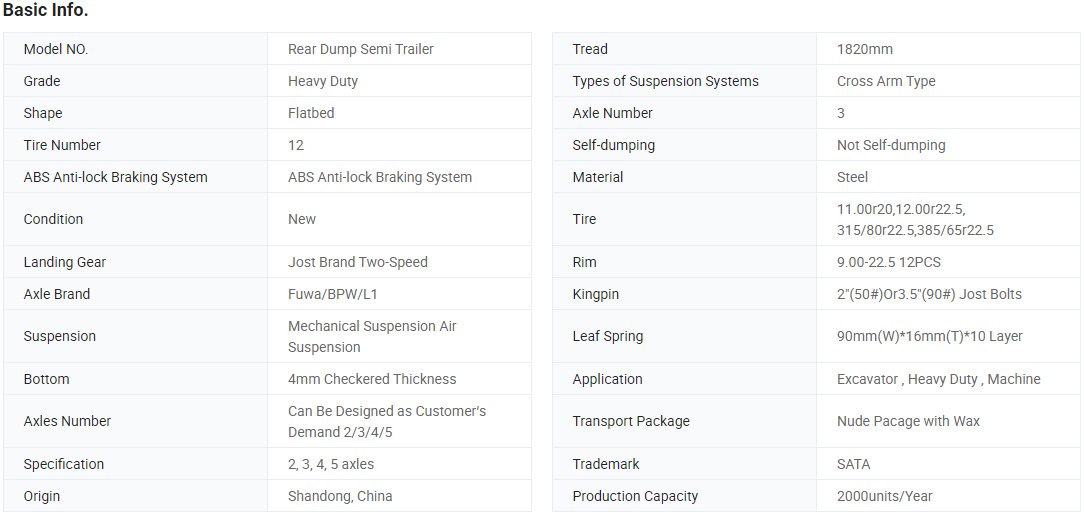Click the tire sizes value cell
The image size is (1084, 516).
click(x=948, y=219)
